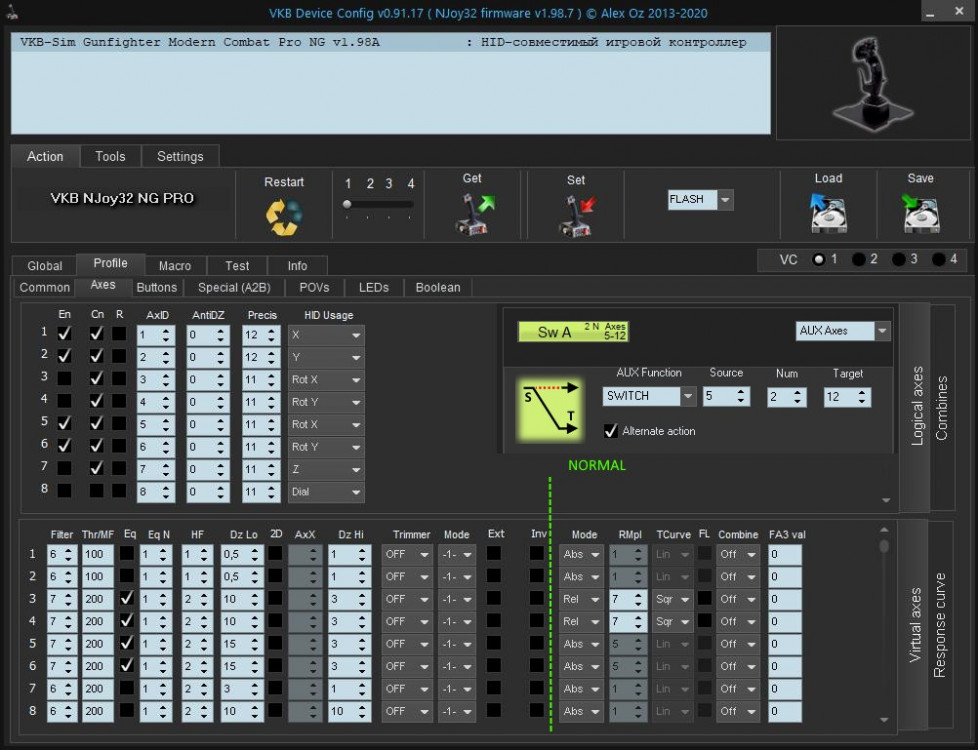Image resolution: width=978 pixels, height=750 pixels.
Task: Open the HID Usage dropdown for Dial
Action: point(356,492)
